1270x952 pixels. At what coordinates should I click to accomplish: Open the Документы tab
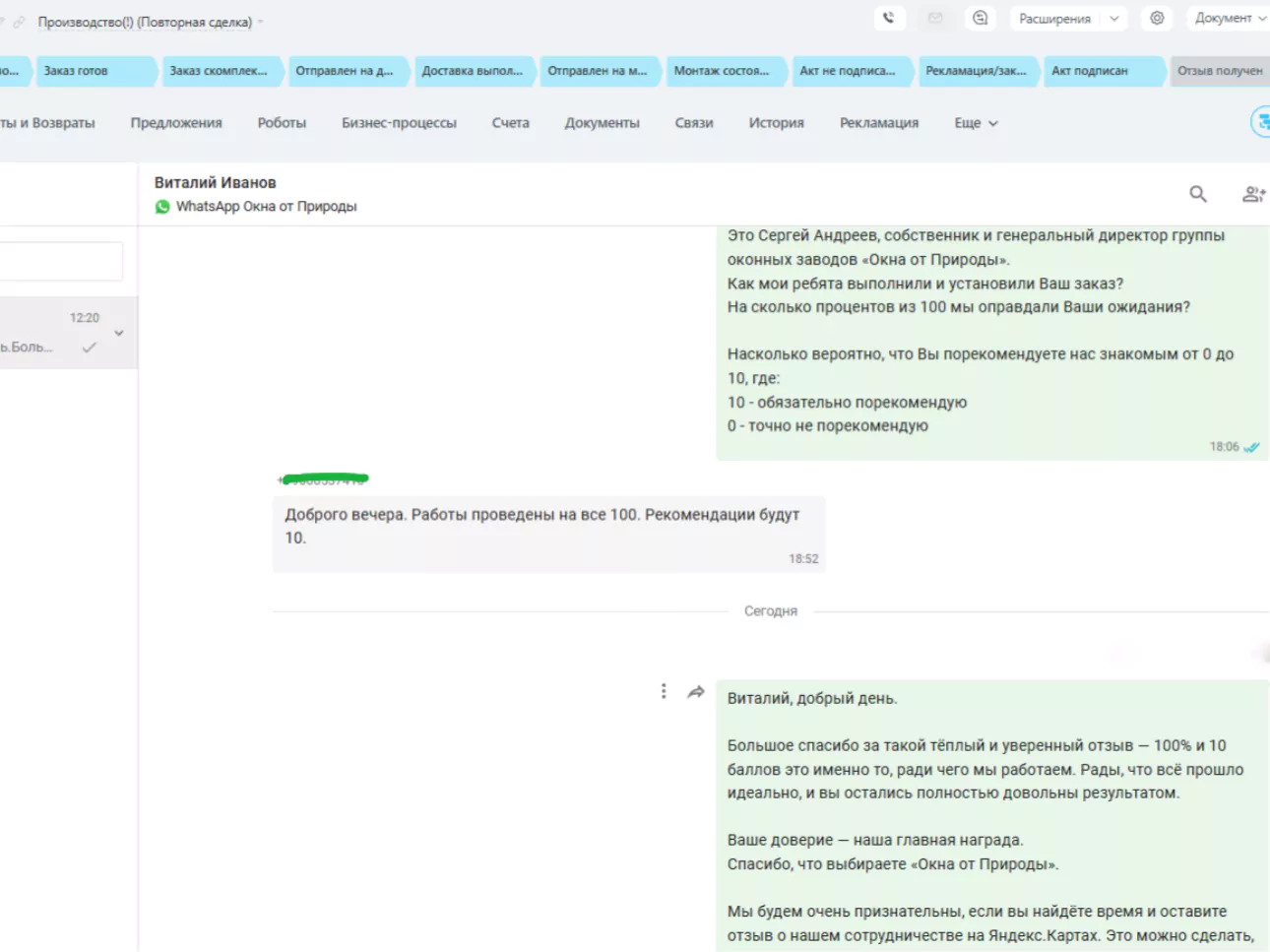[x=602, y=123]
